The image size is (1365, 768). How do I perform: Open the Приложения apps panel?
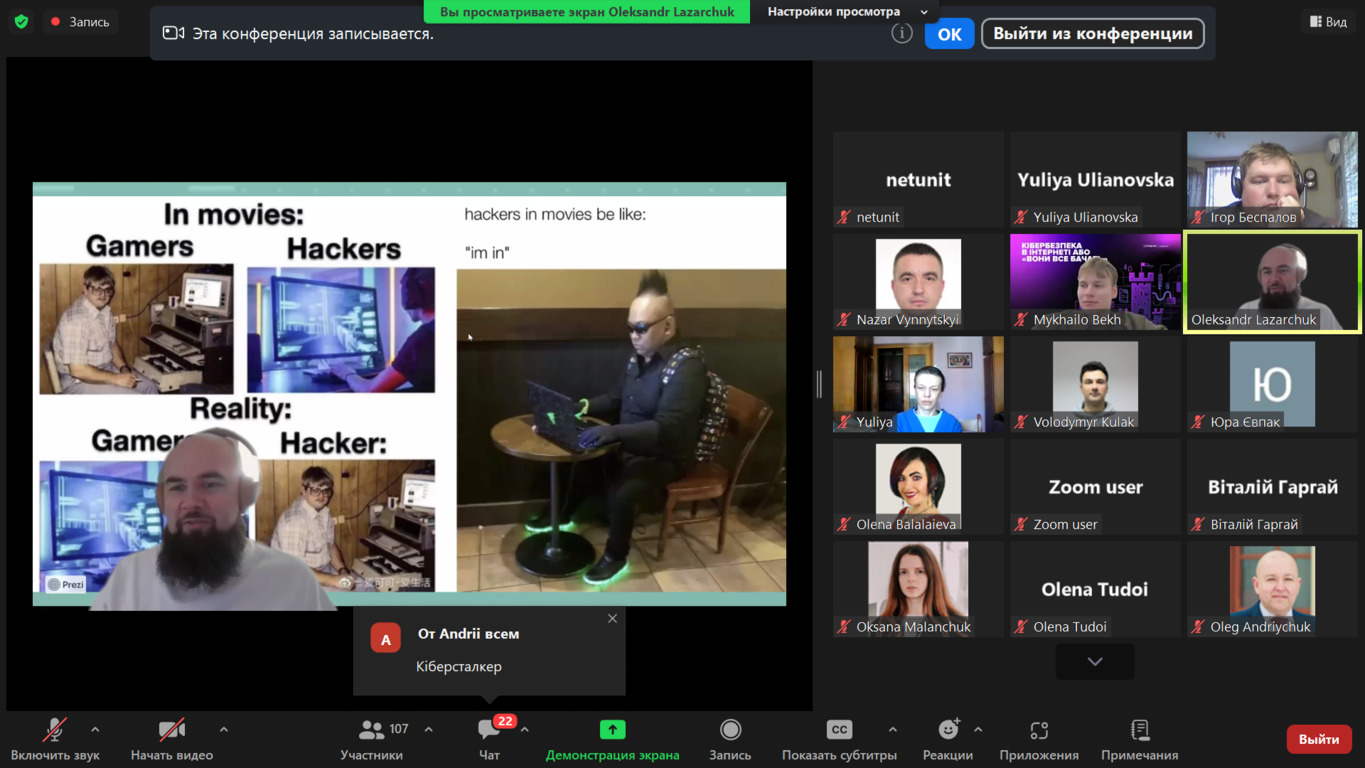coord(1039,740)
